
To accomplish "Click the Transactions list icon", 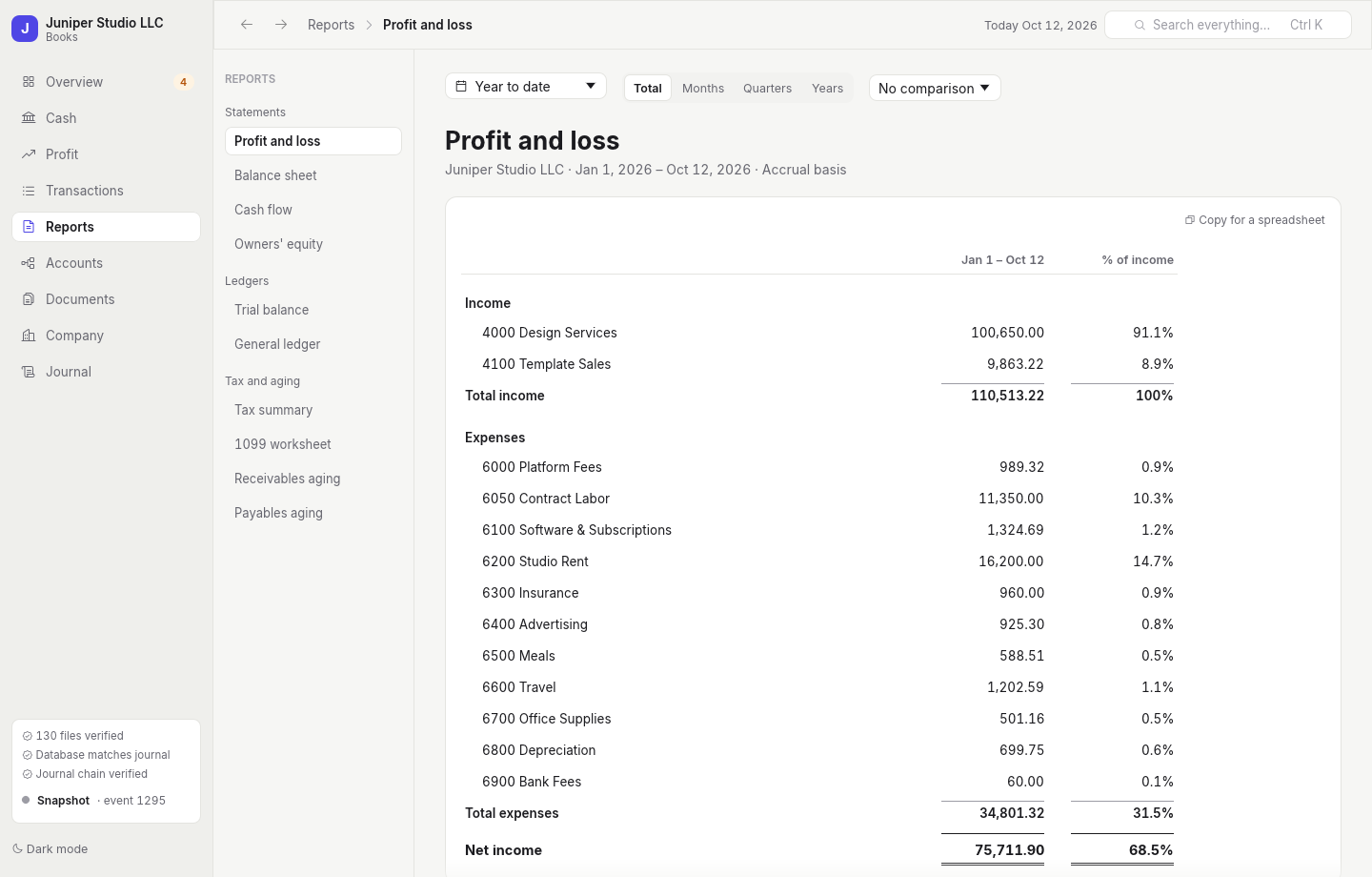I will [x=29, y=191].
